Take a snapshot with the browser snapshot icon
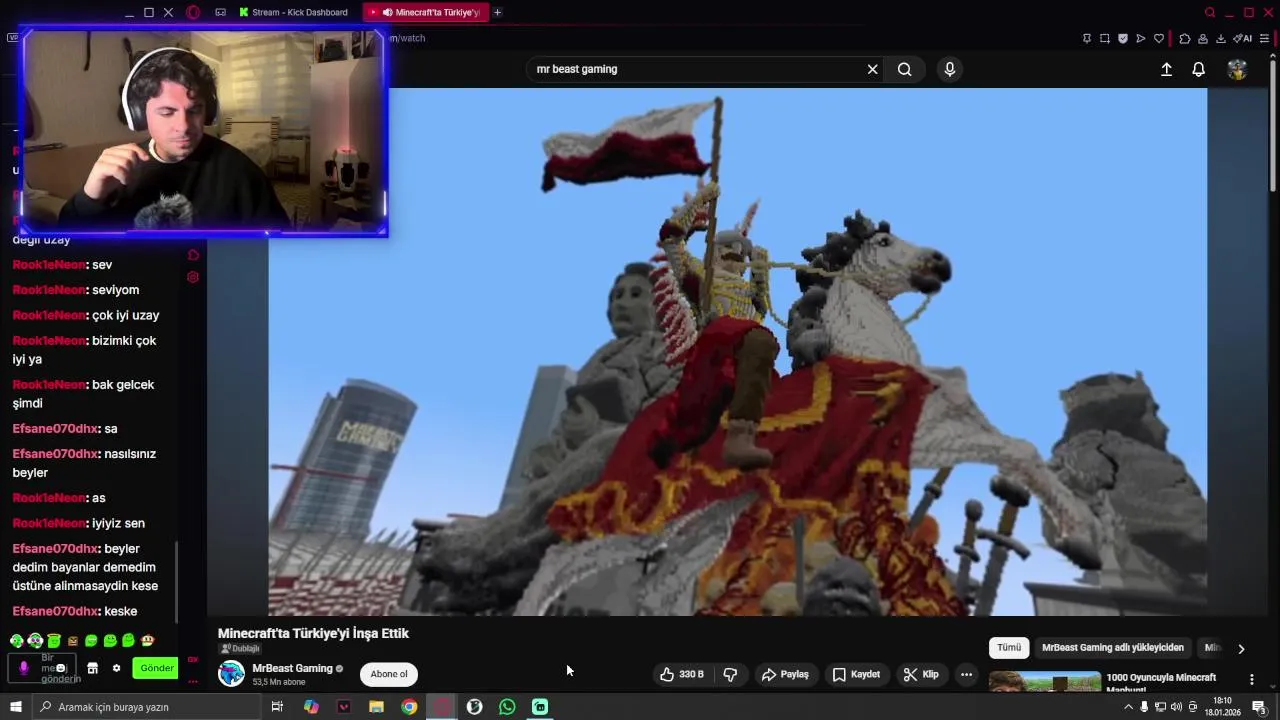The width and height of the screenshot is (1280, 720). (x=1105, y=38)
